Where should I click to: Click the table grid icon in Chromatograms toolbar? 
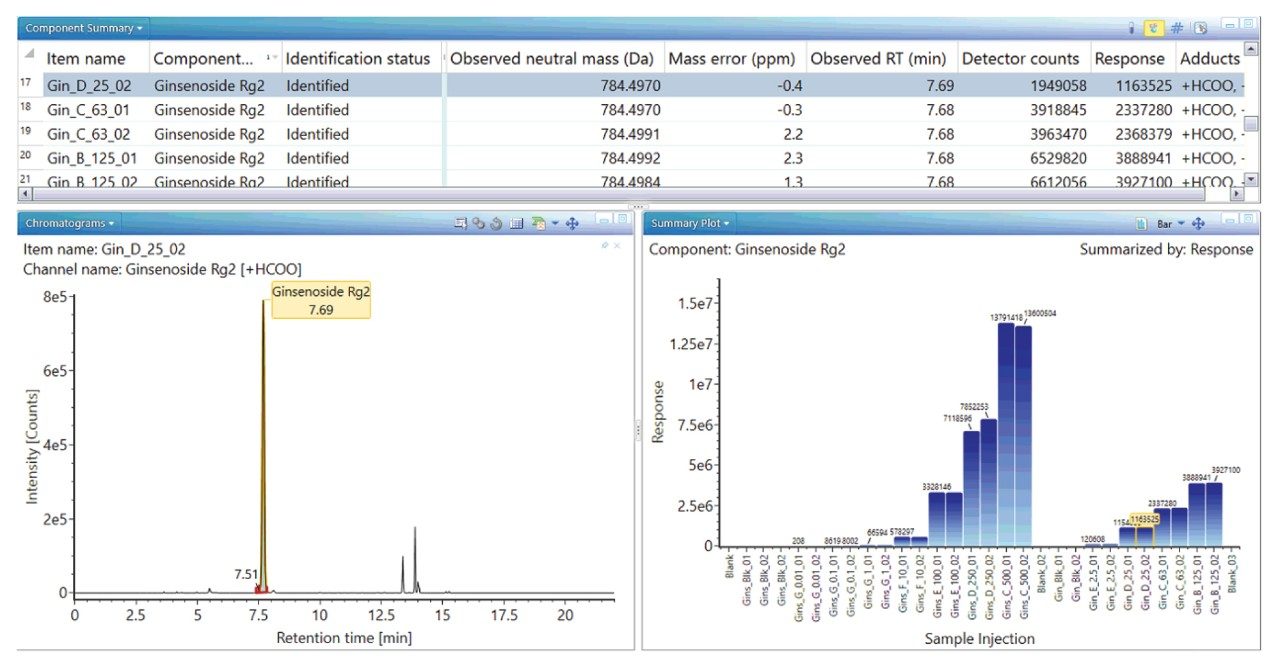[x=517, y=224]
